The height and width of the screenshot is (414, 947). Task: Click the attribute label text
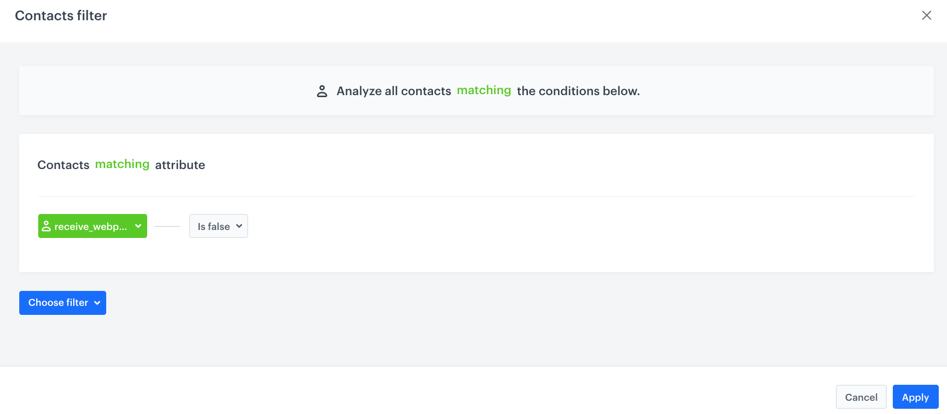[180, 165]
